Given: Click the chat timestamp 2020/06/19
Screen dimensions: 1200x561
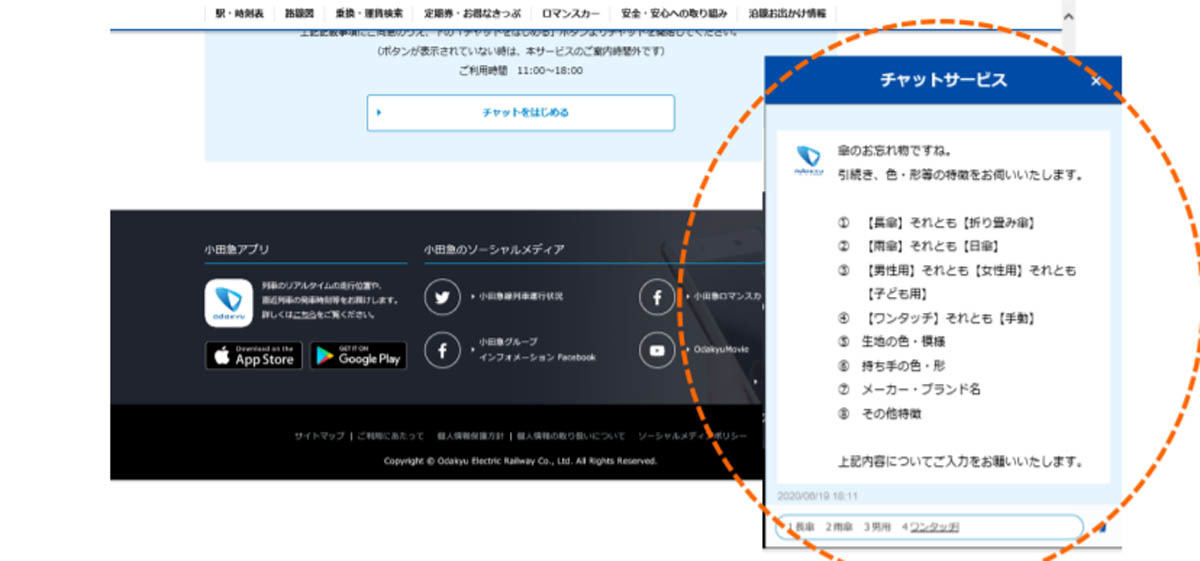Looking at the screenshot, I should point(817,496).
